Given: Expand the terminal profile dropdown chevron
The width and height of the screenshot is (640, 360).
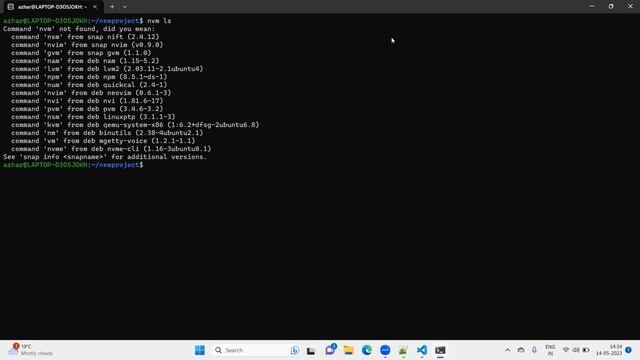Looking at the screenshot, I should (x=124, y=7).
